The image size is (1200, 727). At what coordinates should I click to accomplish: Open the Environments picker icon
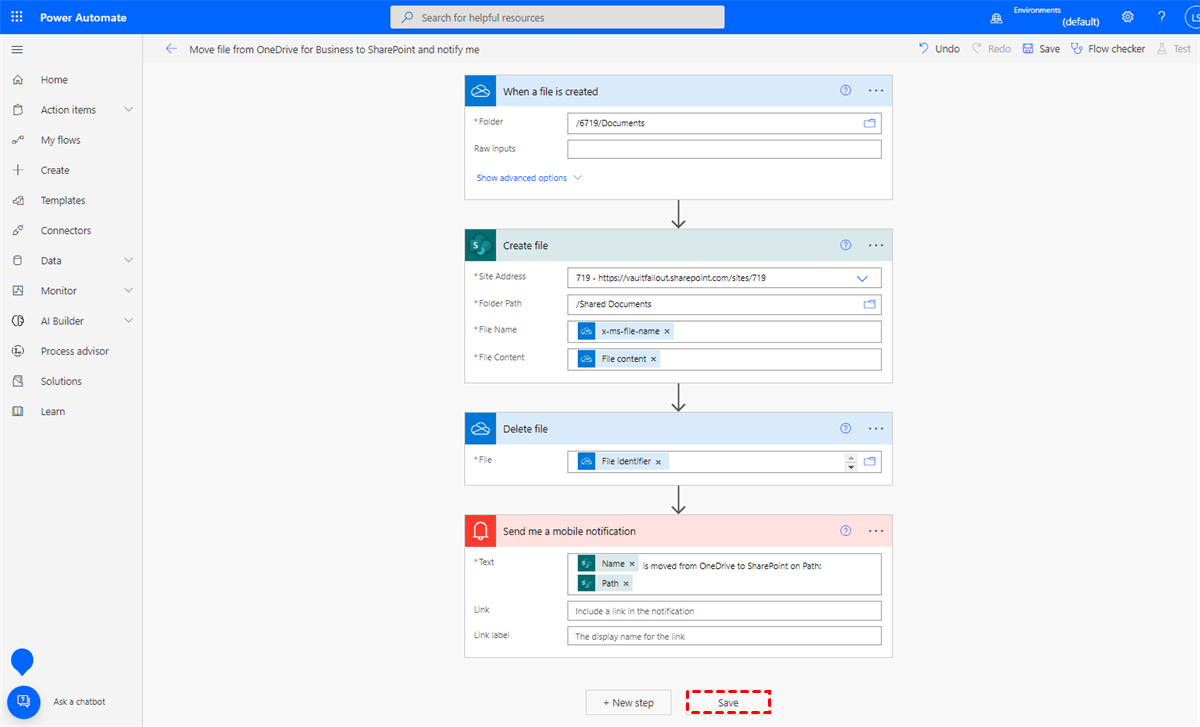tap(996, 18)
